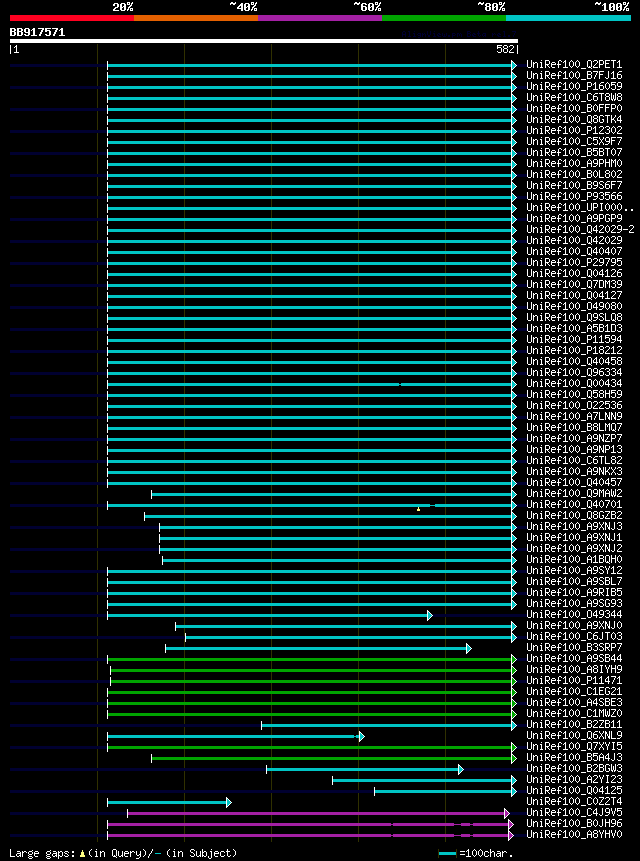Screen dimensions: 640x861
Task: Open hit UniRef100_P29795
Action: point(574,262)
